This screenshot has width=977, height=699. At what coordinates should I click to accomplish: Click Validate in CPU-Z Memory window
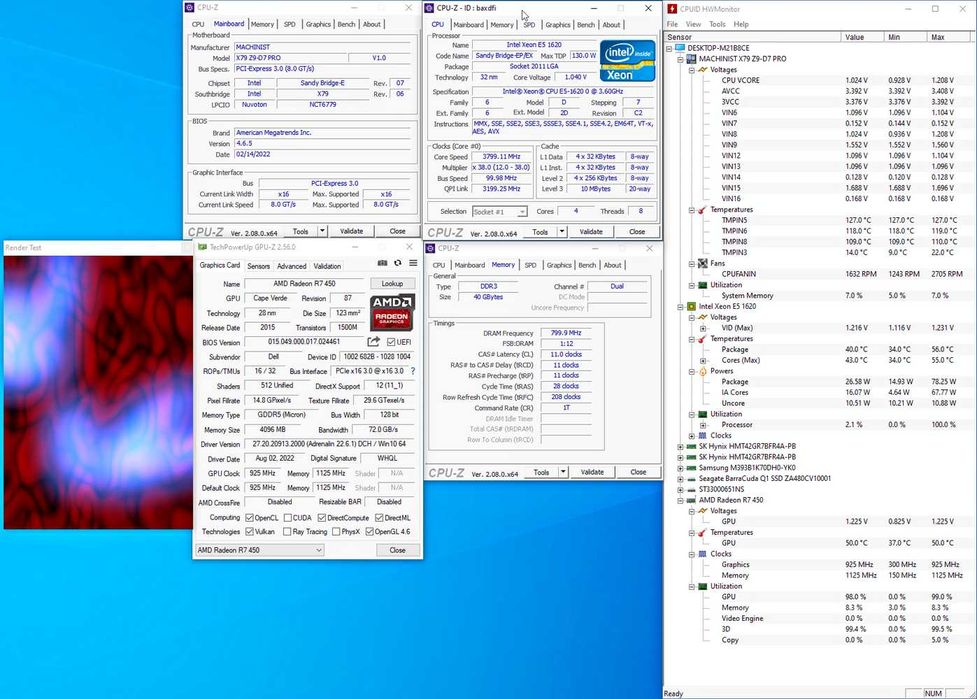coord(592,472)
